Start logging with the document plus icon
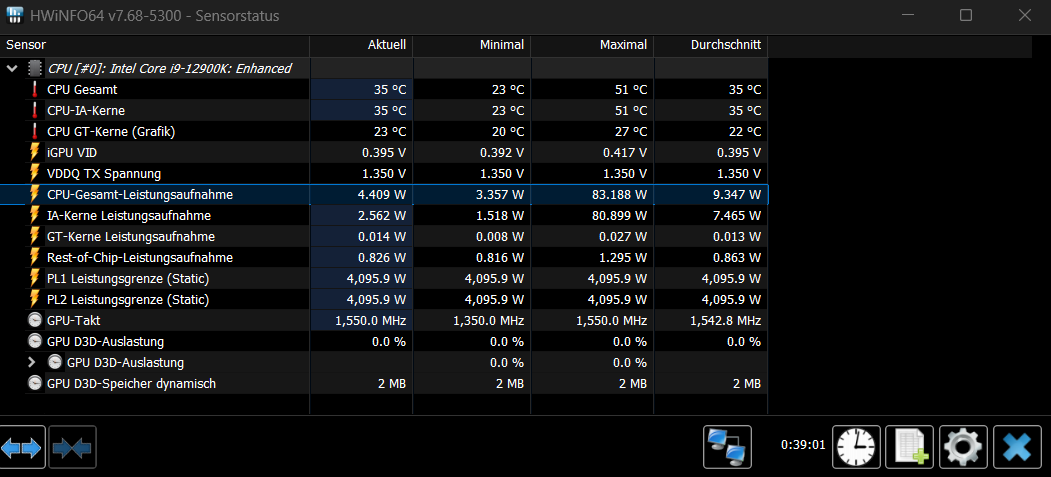This screenshot has width=1051, height=477. click(910, 447)
